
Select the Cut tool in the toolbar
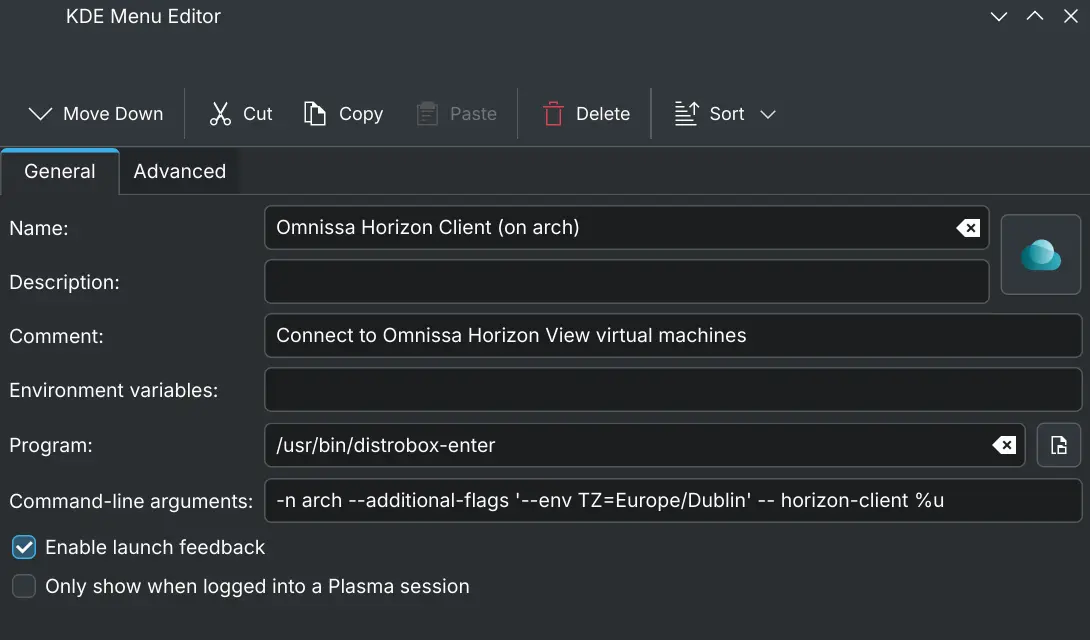point(240,113)
